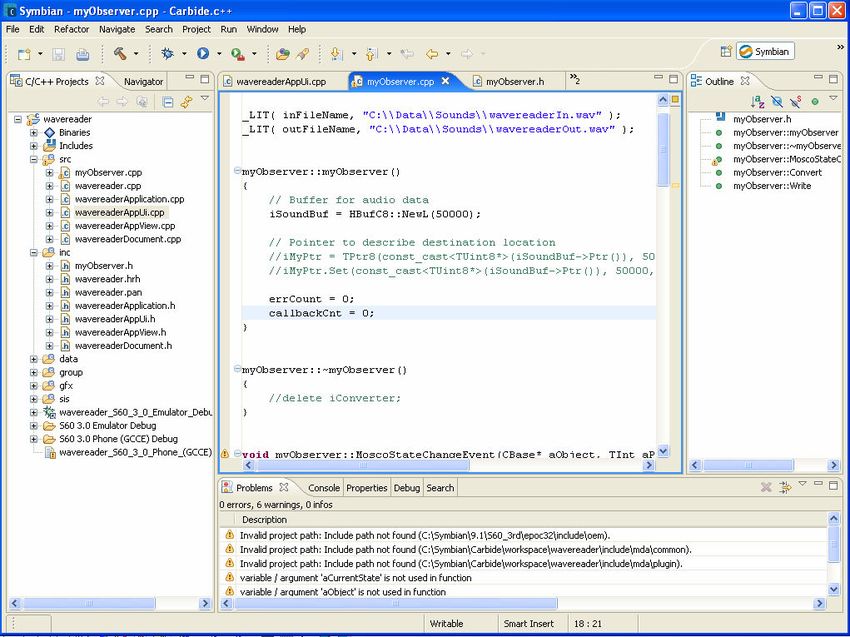
Task: Collapse the myObserver::myObserver() code fold
Action: point(237,171)
